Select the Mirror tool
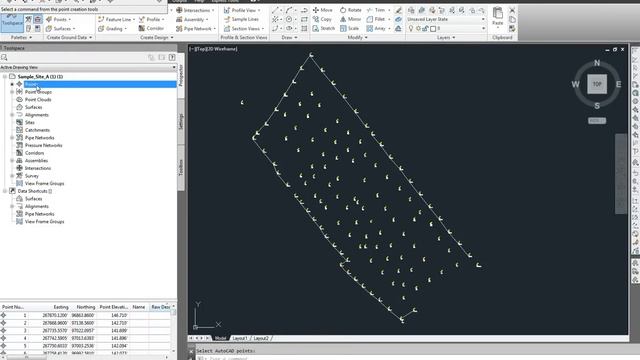Screen dimensions: 640x360 (350, 19)
